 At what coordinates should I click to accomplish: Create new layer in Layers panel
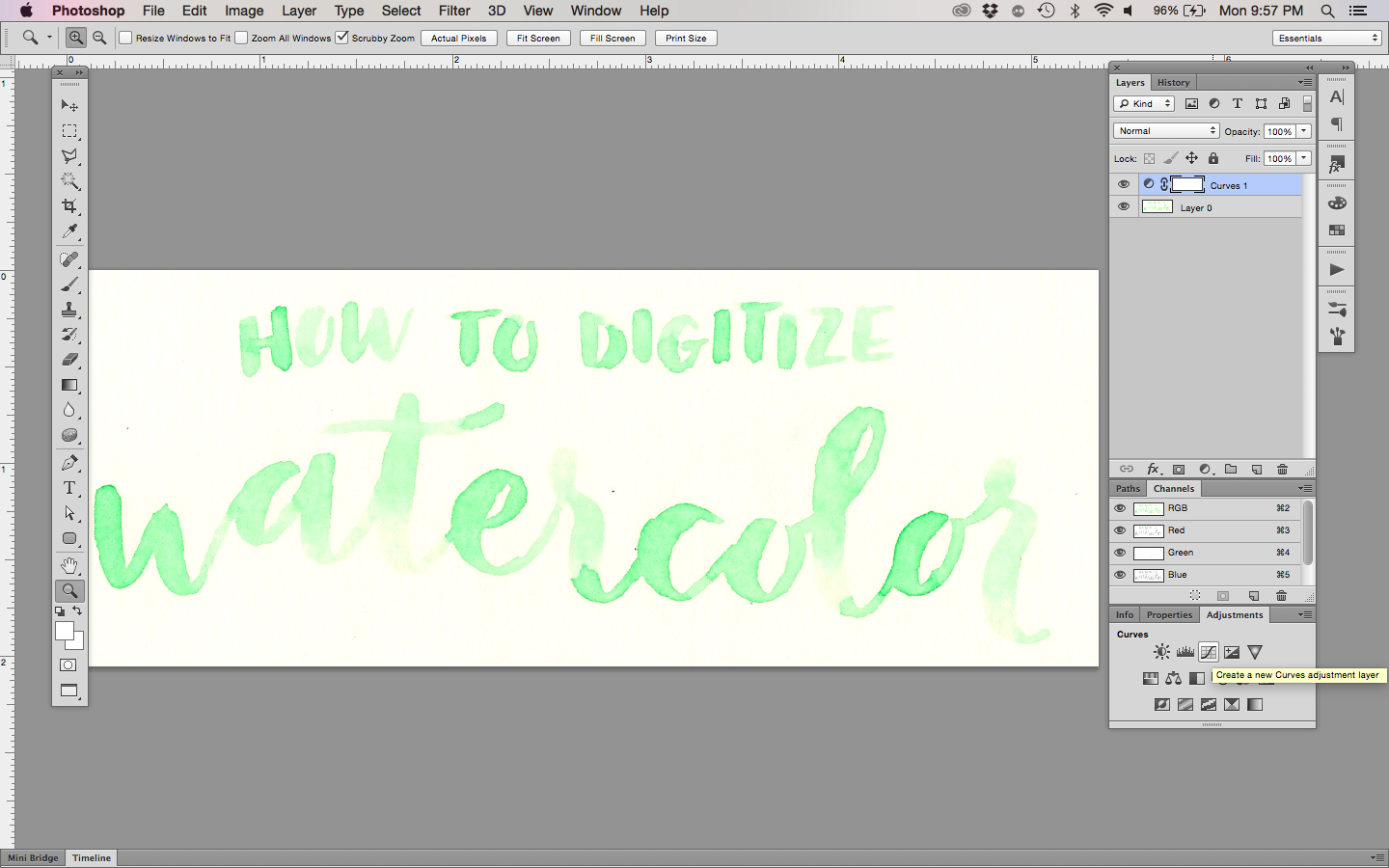pyautogui.click(x=1257, y=470)
